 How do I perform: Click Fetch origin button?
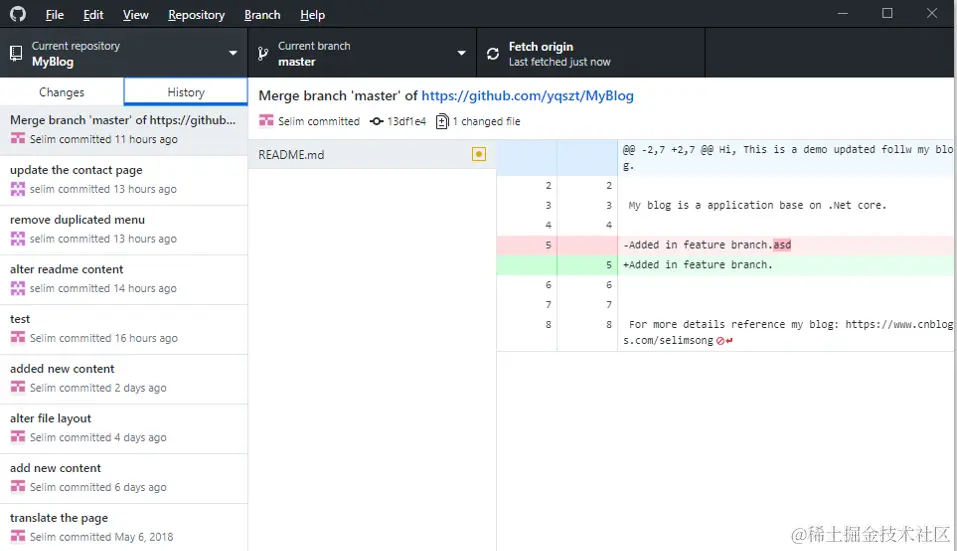590,53
